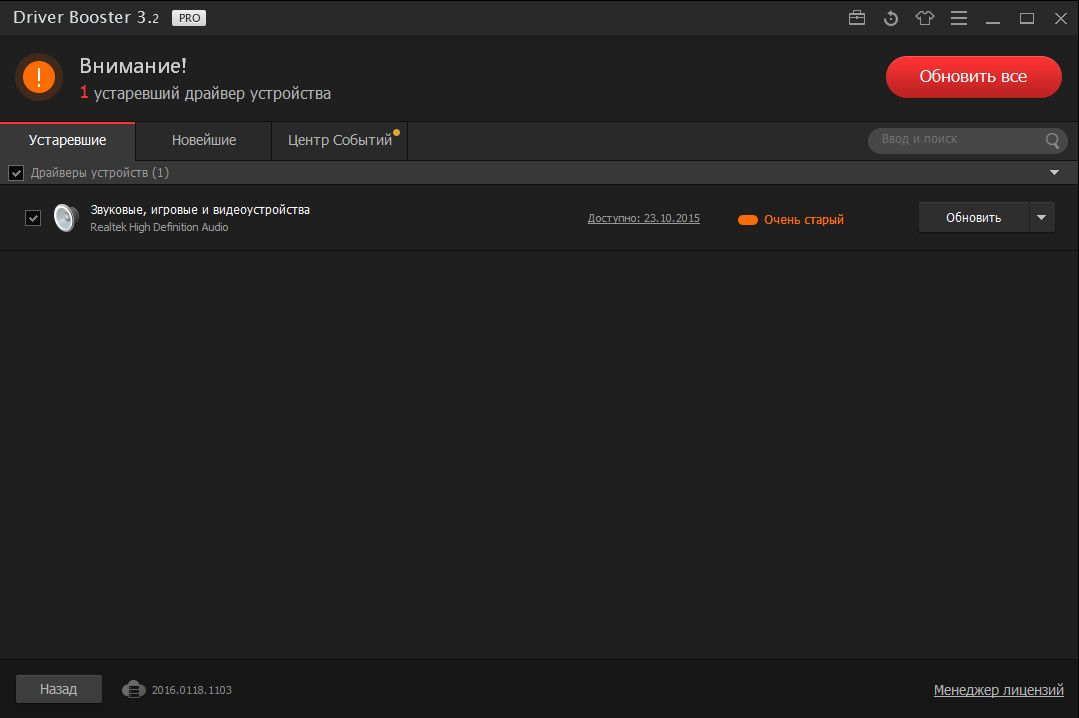Open the 'Доступно: 23.10.2015' link
The height and width of the screenshot is (718, 1079).
643,218
